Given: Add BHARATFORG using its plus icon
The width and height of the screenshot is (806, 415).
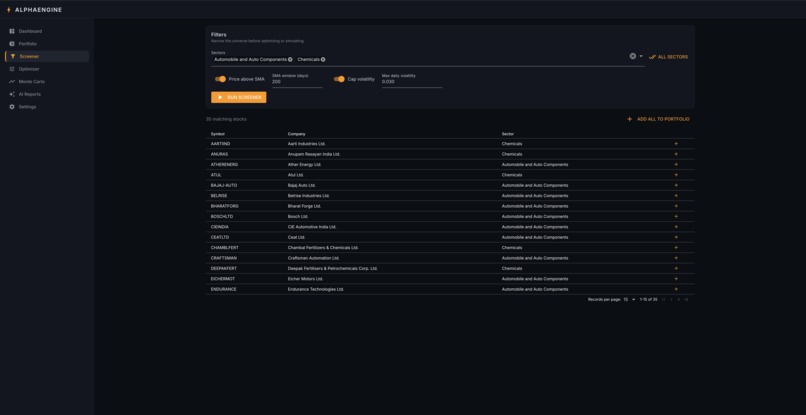Looking at the screenshot, I should point(676,206).
